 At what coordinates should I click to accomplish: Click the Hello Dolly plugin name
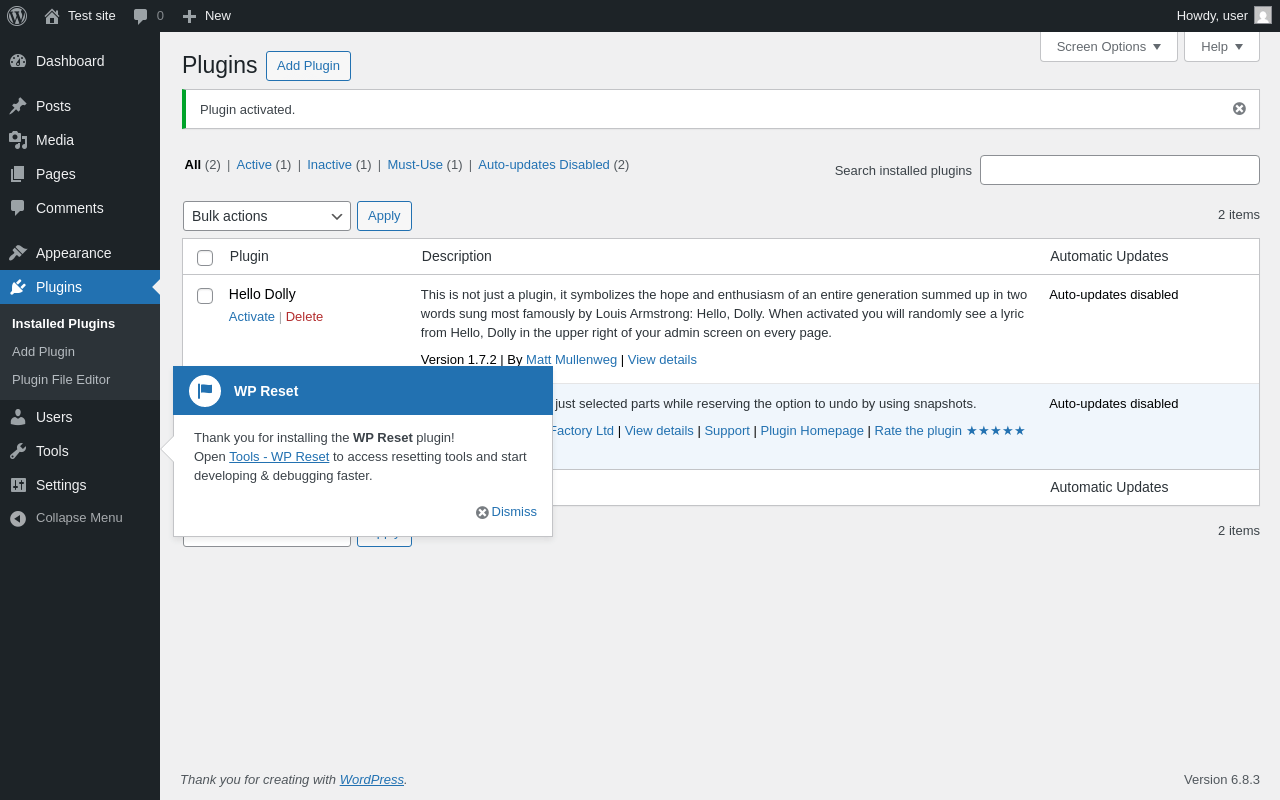262,294
